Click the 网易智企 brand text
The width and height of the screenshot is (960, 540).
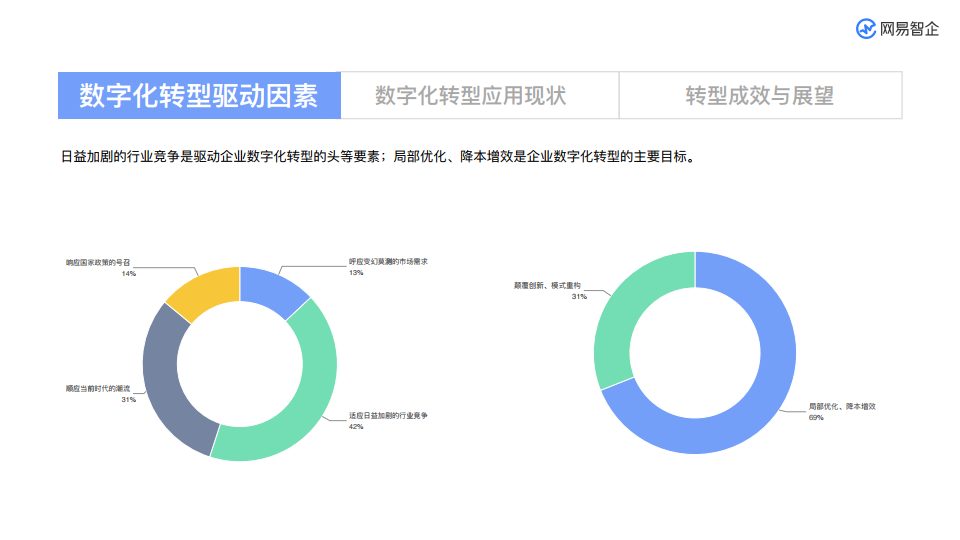coord(909,29)
